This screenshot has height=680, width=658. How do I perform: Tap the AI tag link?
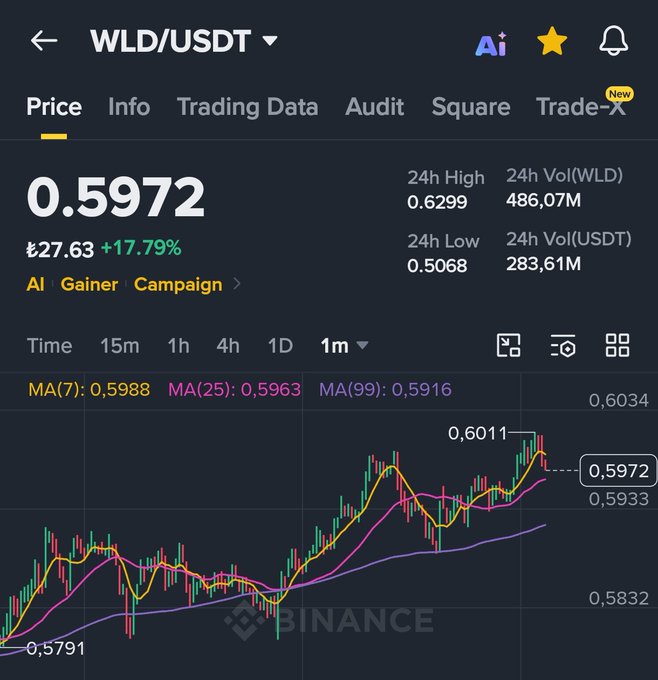pos(36,284)
